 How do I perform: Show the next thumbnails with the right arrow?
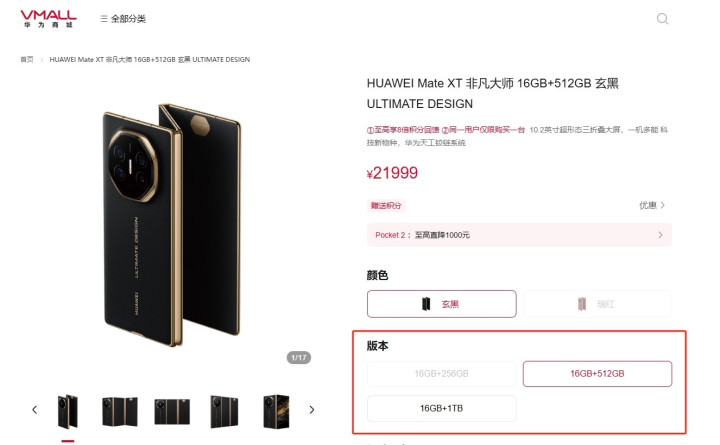[x=312, y=410]
